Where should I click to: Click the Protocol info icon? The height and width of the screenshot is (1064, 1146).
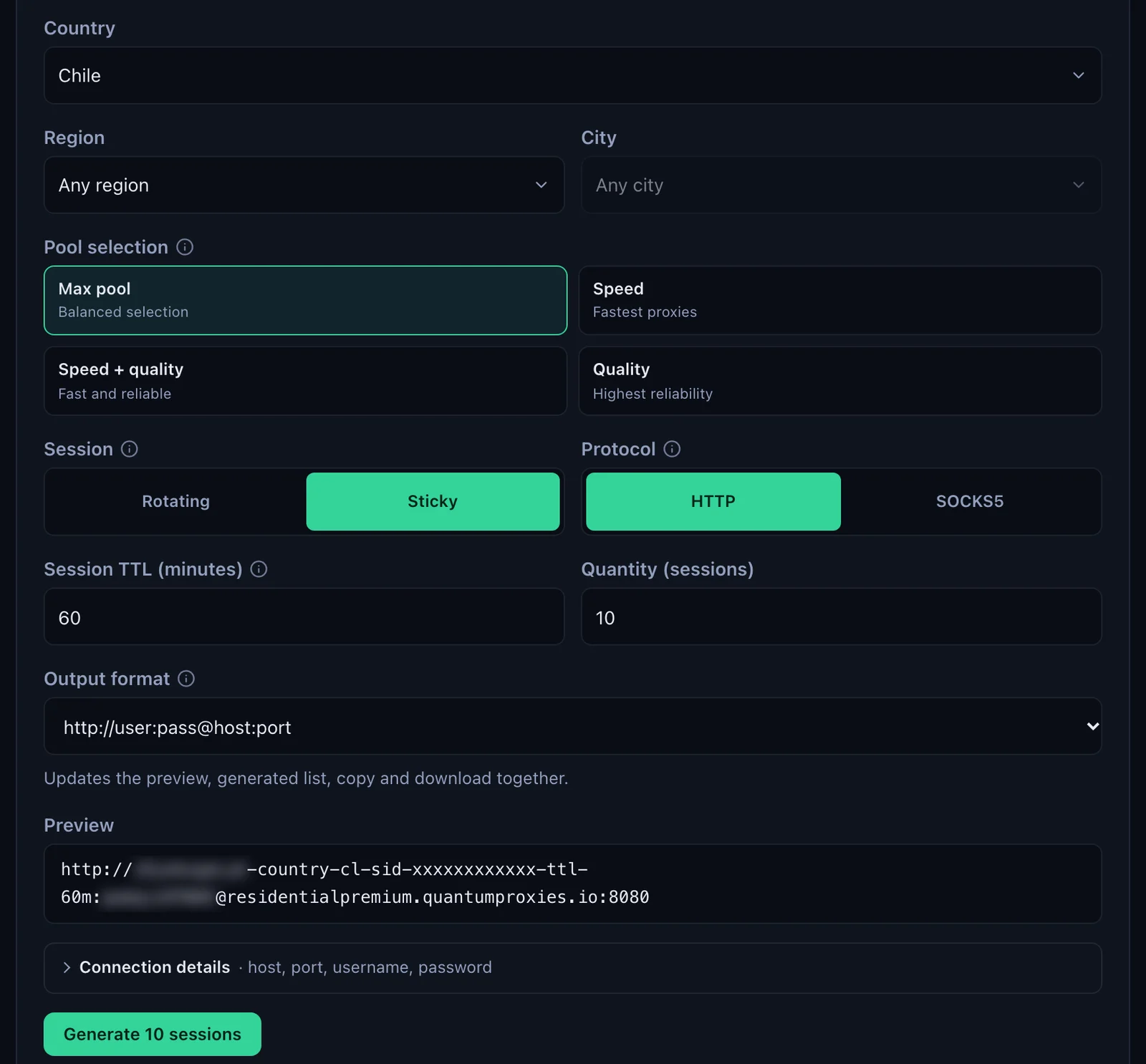672,449
